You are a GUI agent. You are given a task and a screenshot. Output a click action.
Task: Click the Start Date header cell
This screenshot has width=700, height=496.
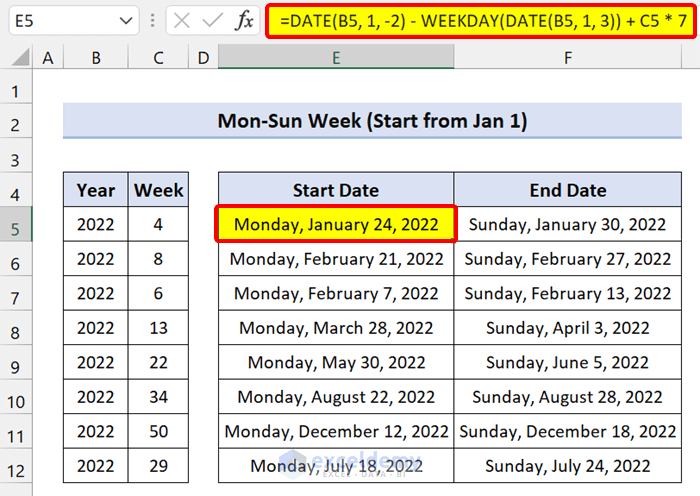[x=336, y=190]
